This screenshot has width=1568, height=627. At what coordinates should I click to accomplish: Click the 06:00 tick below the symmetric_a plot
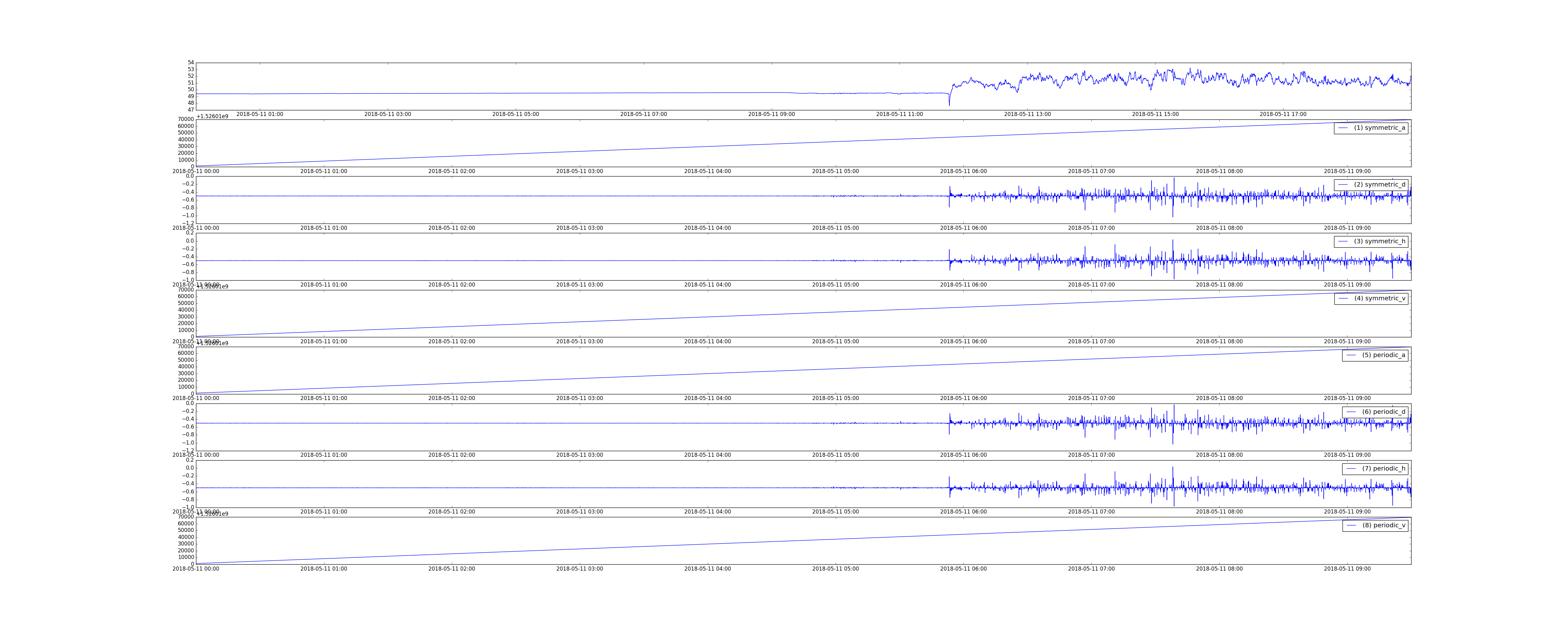pyautogui.click(x=963, y=171)
